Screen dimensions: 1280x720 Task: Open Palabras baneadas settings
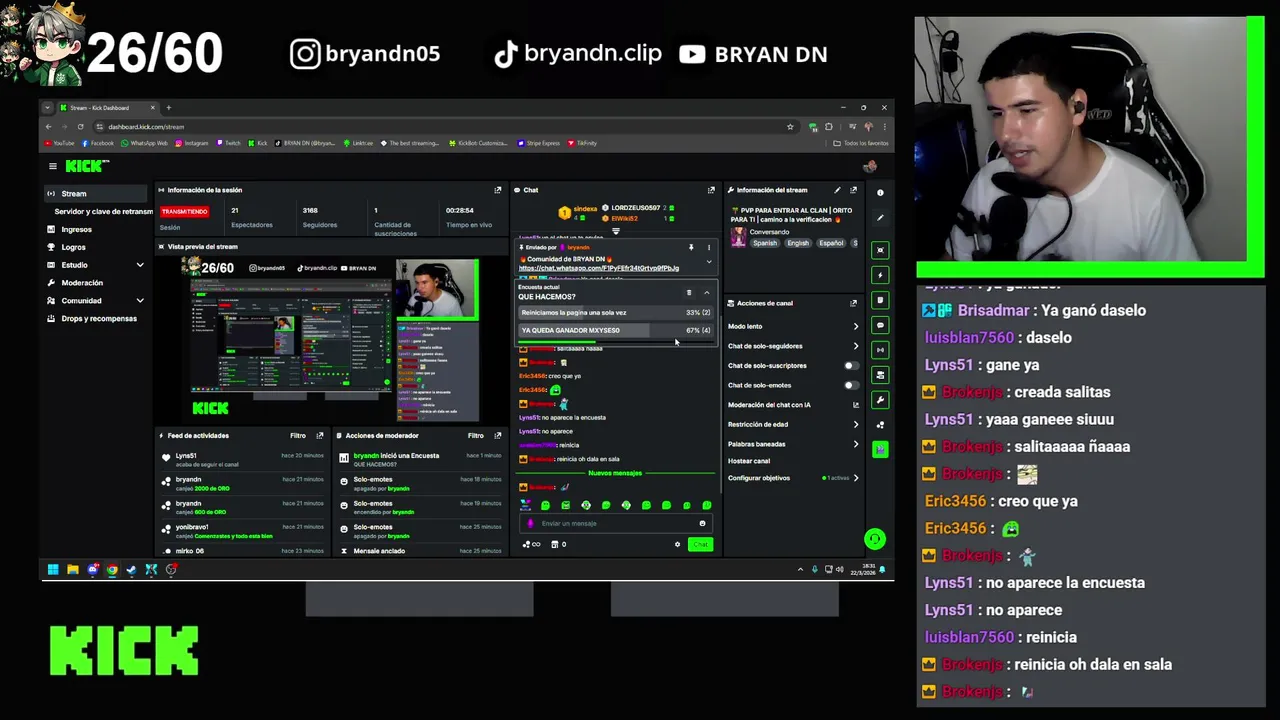[x=855, y=444]
